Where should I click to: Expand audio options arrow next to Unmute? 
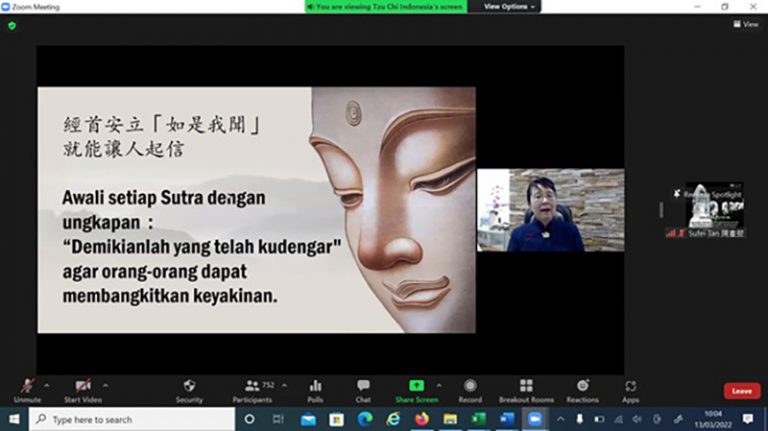(49, 384)
